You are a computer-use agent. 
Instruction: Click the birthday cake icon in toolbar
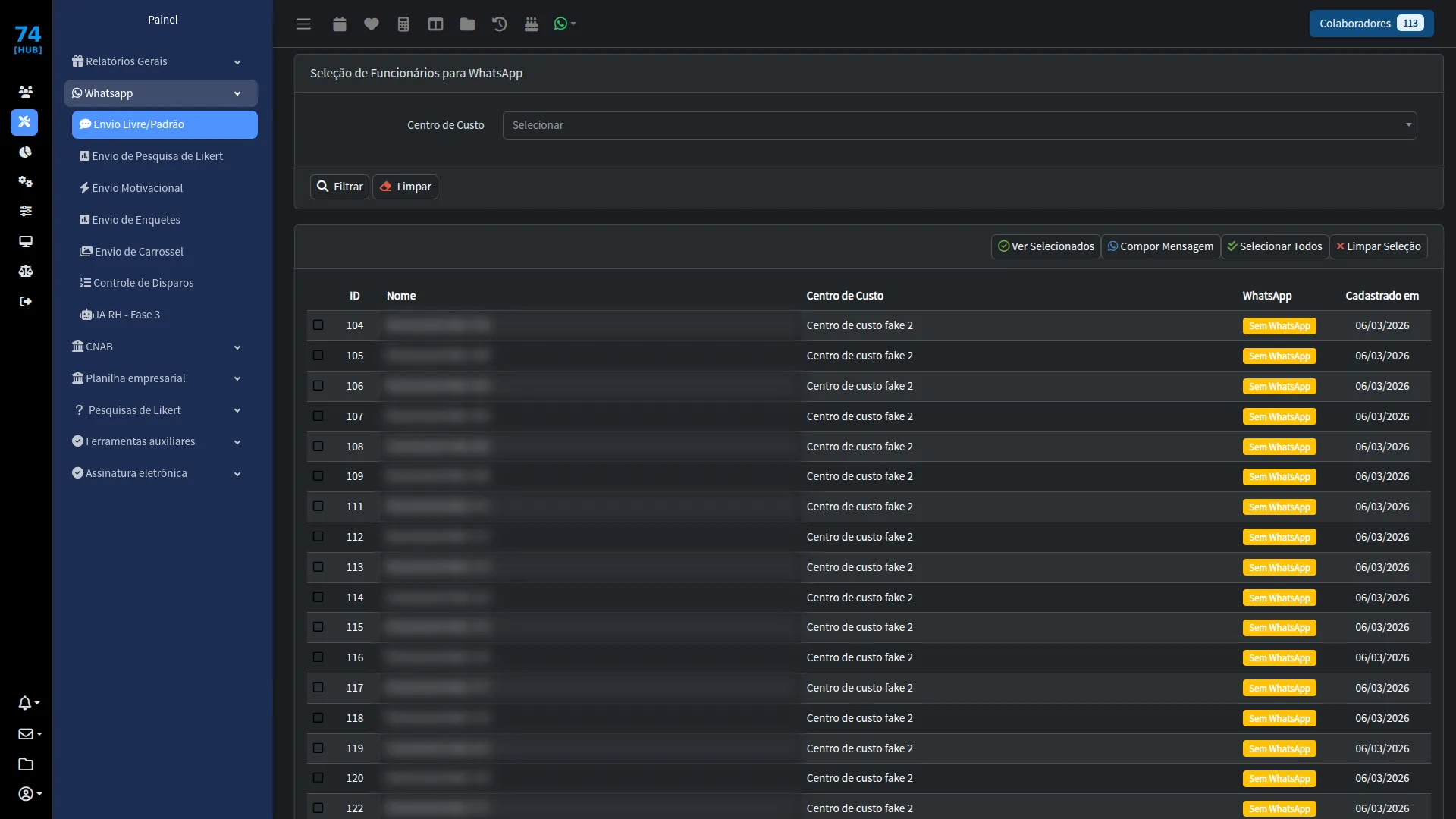531,24
